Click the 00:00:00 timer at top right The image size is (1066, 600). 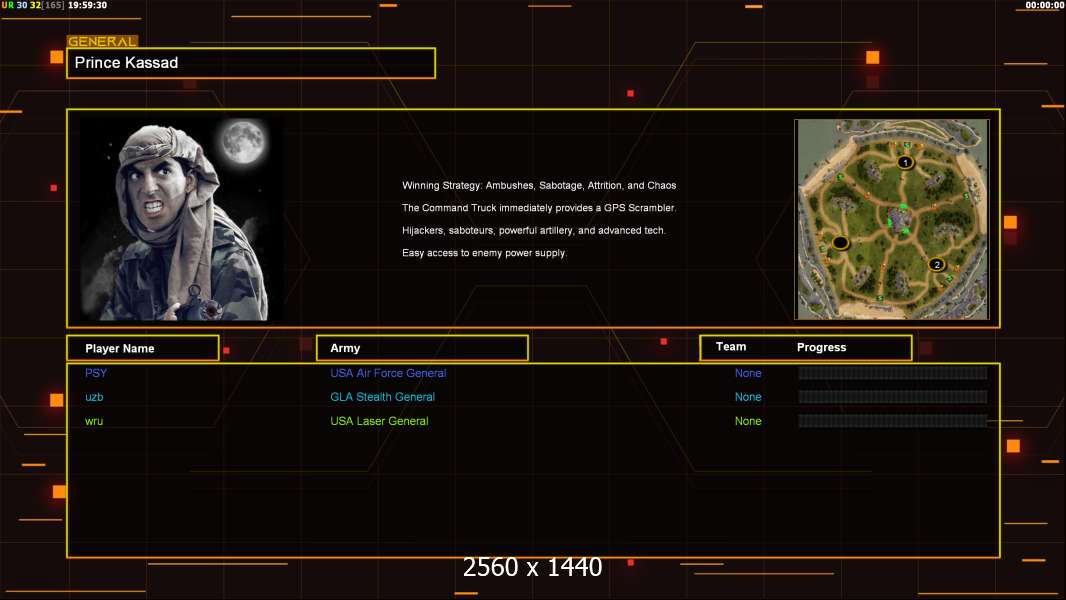(x=1045, y=5)
